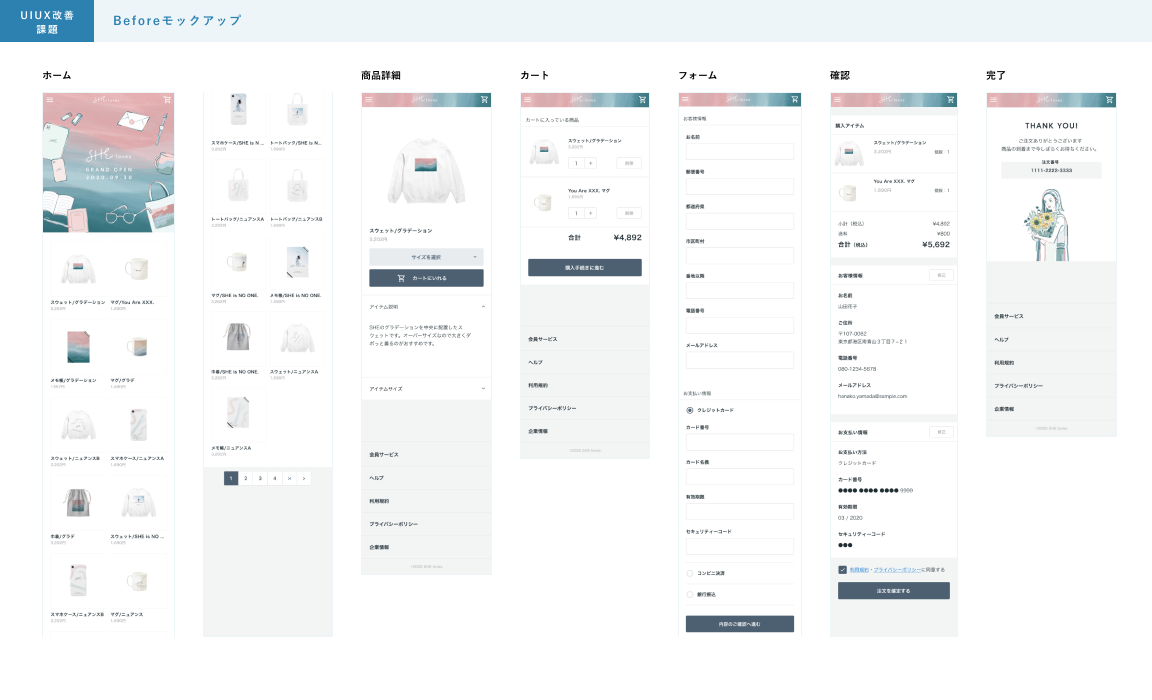Image resolution: width=1152 pixels, height=700 pixels.
Task: Tap cart icon in カート screen header
Action: coord(642,100)
